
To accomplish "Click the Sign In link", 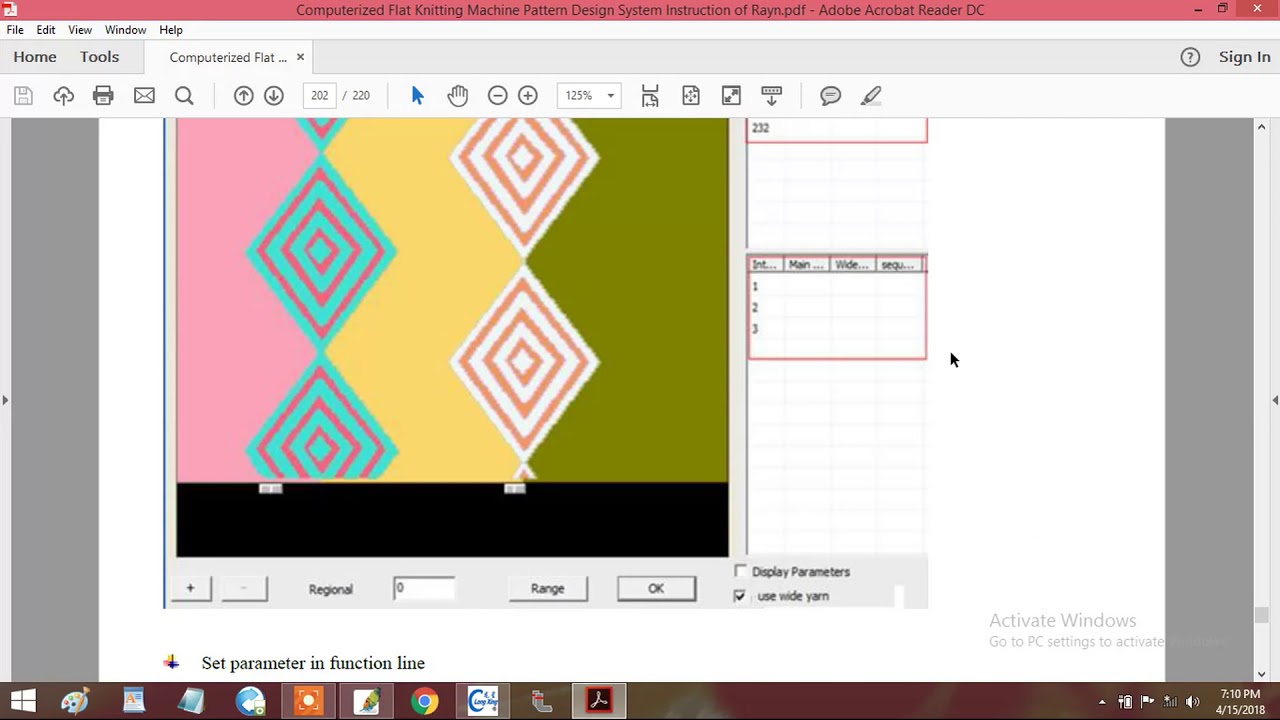I will click(1244, 57).
